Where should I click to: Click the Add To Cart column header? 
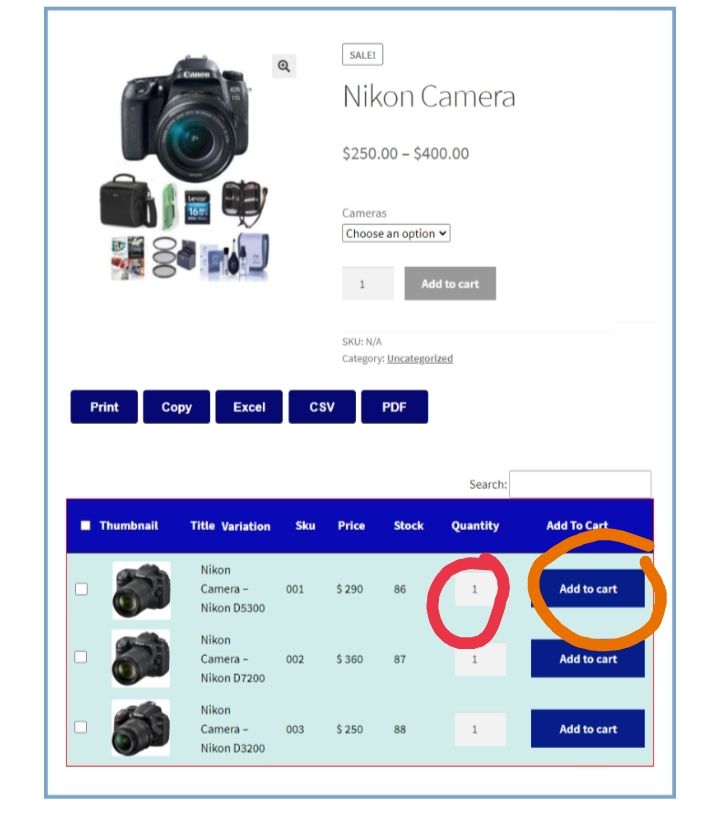point(577,526)
